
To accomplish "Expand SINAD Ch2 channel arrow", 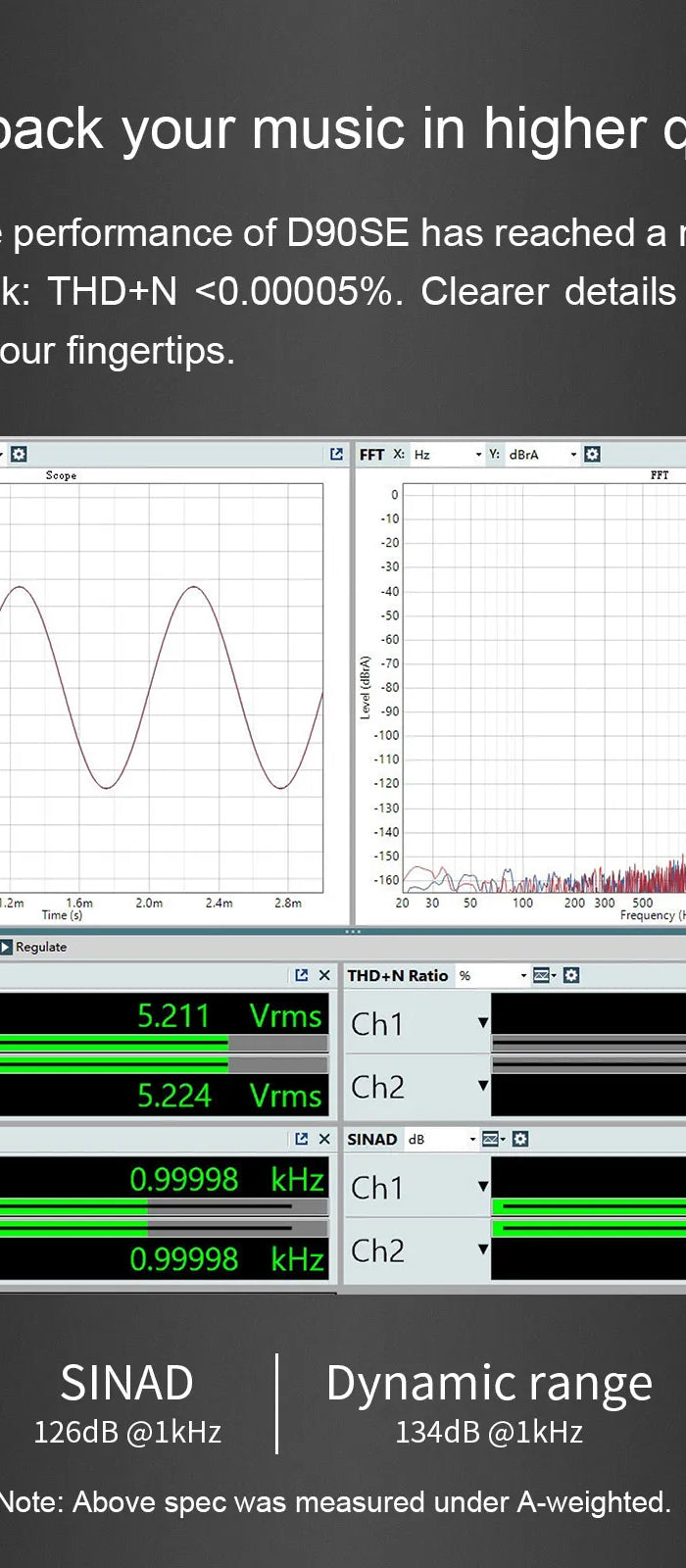I will (482, 1249).
